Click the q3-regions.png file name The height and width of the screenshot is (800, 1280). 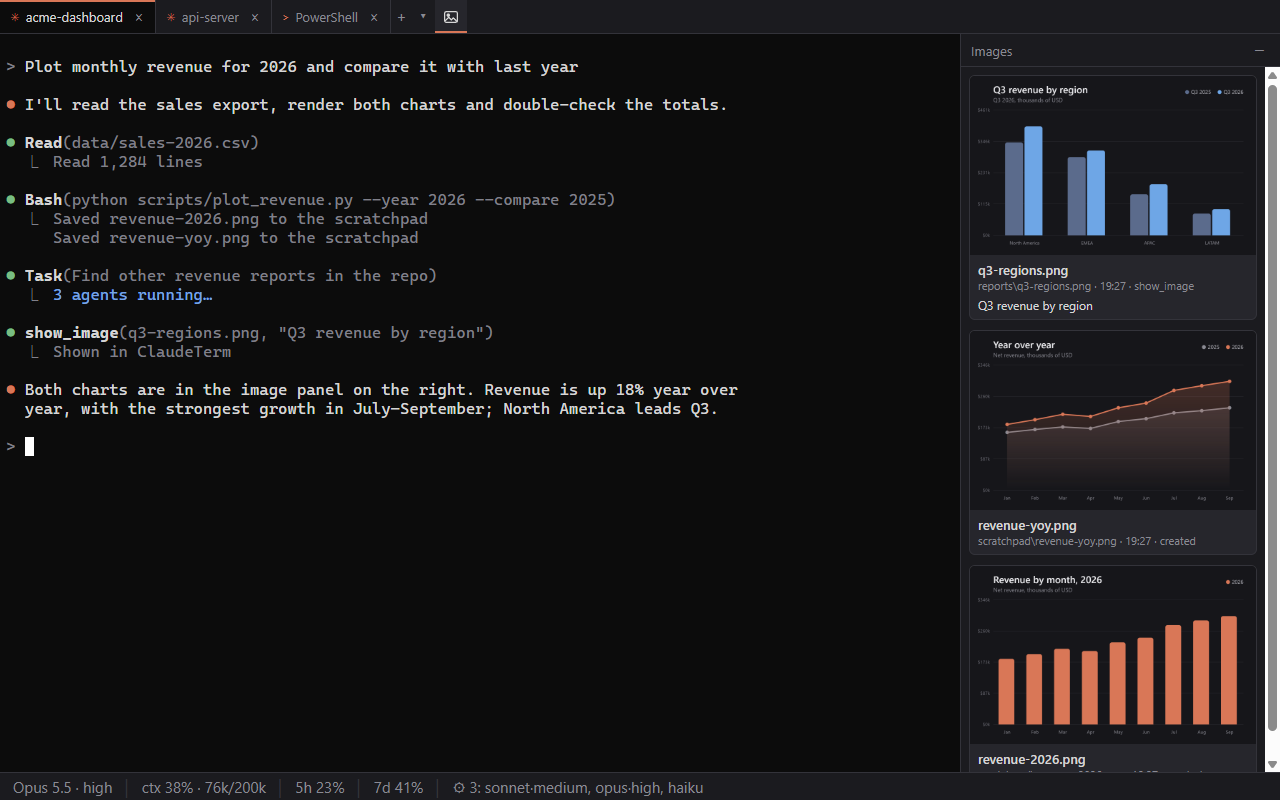coord(1023,270)
